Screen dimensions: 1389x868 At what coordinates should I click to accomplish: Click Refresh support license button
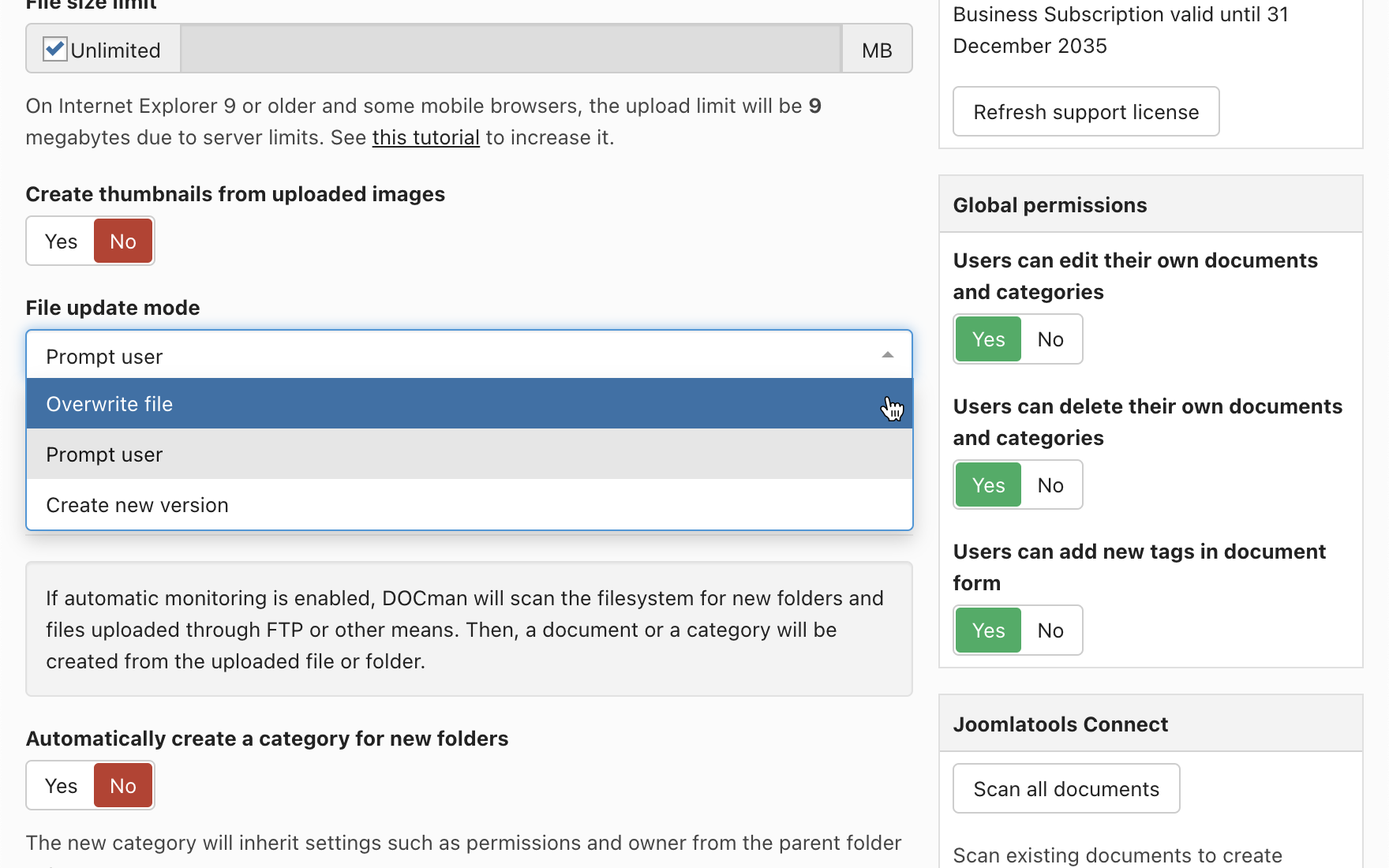tap(1086, 112)
